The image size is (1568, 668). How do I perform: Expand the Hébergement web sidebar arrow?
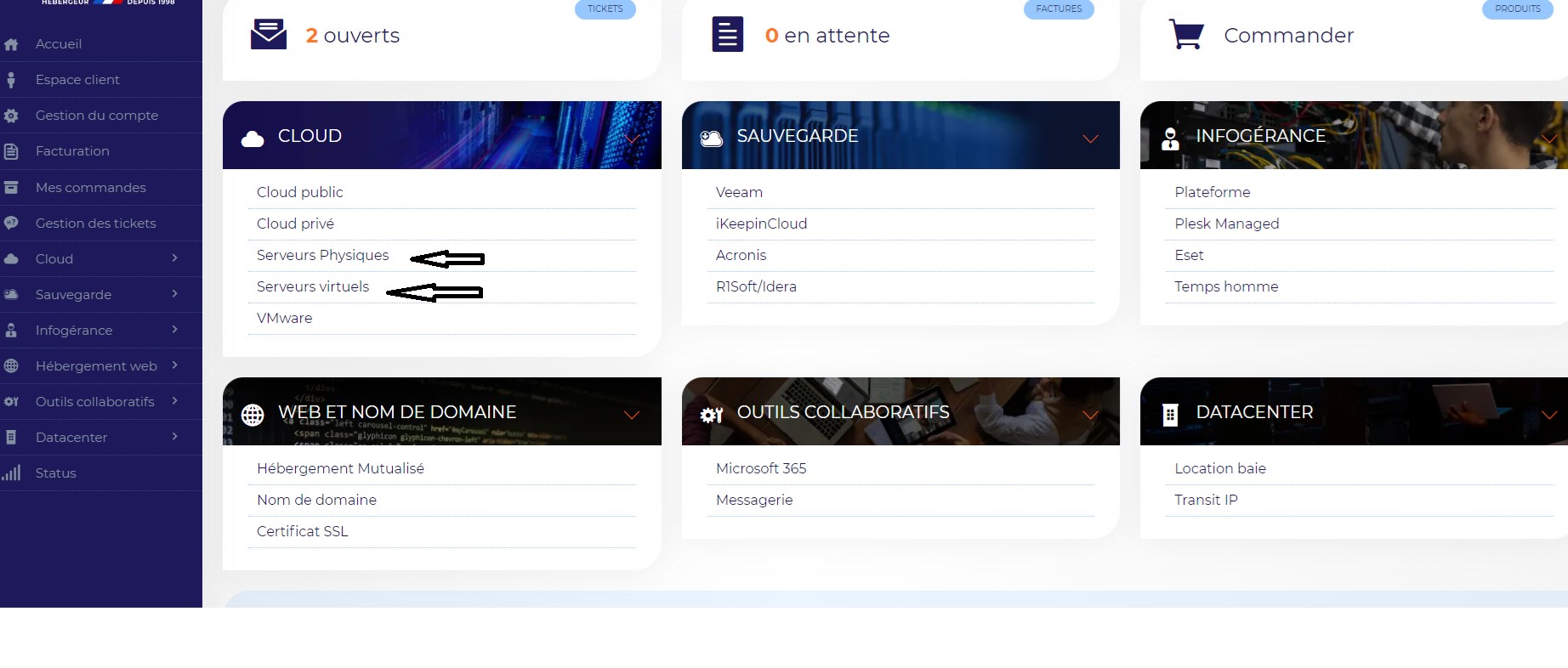174,365
